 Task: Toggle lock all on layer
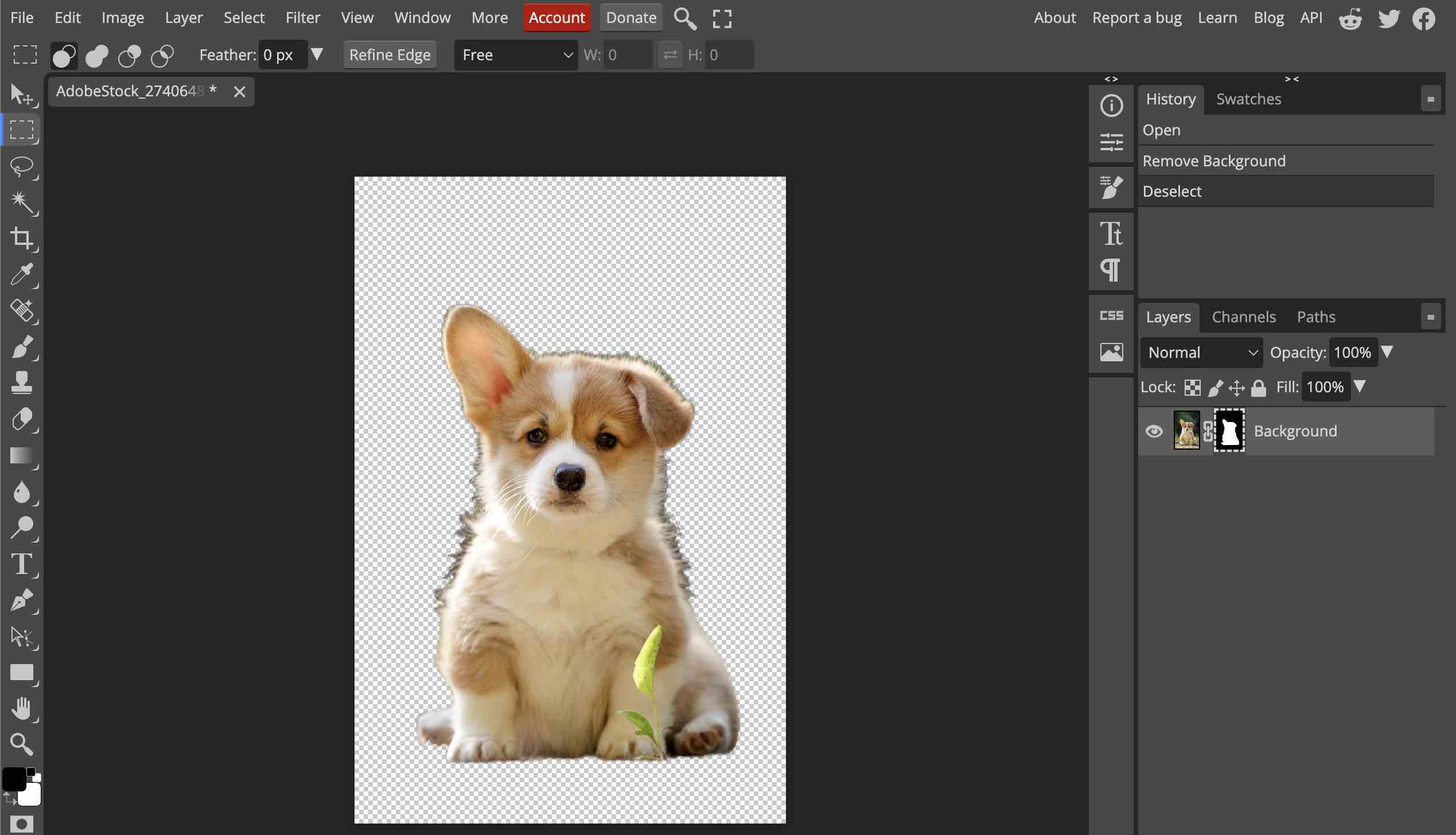(1259, 388)
